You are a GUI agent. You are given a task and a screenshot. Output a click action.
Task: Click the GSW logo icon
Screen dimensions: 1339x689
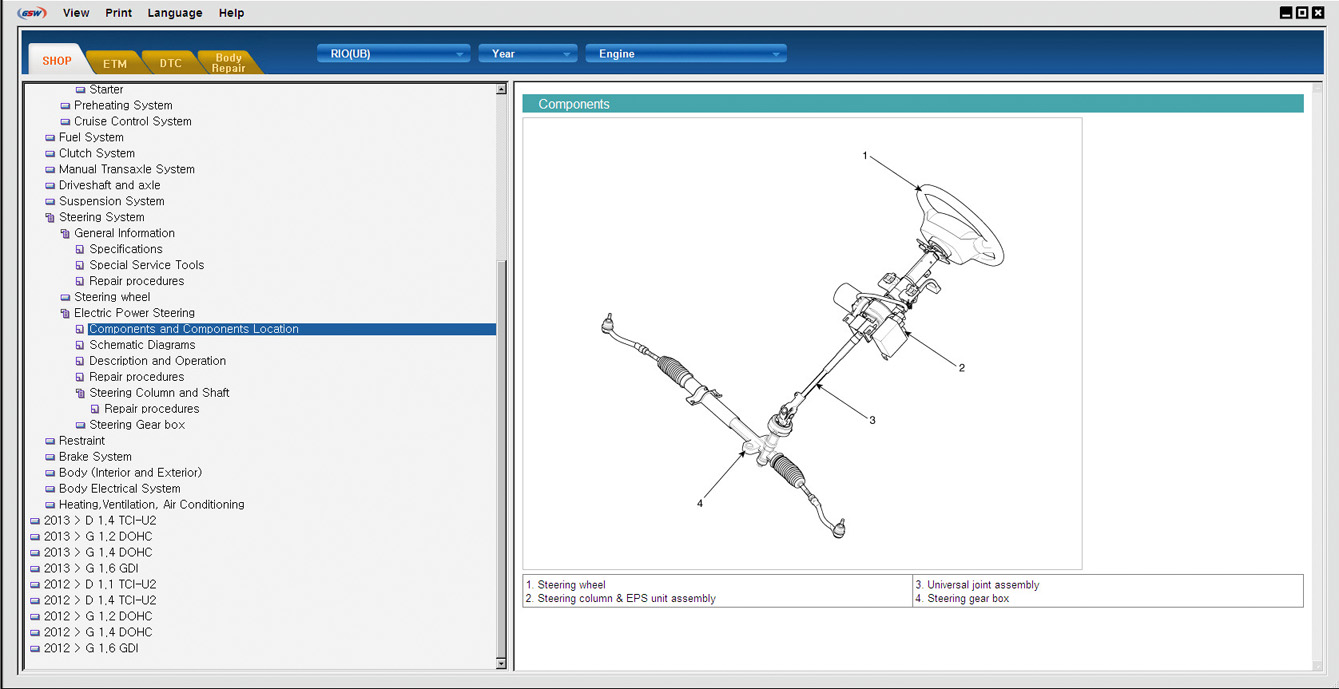[x=32, y=13]
